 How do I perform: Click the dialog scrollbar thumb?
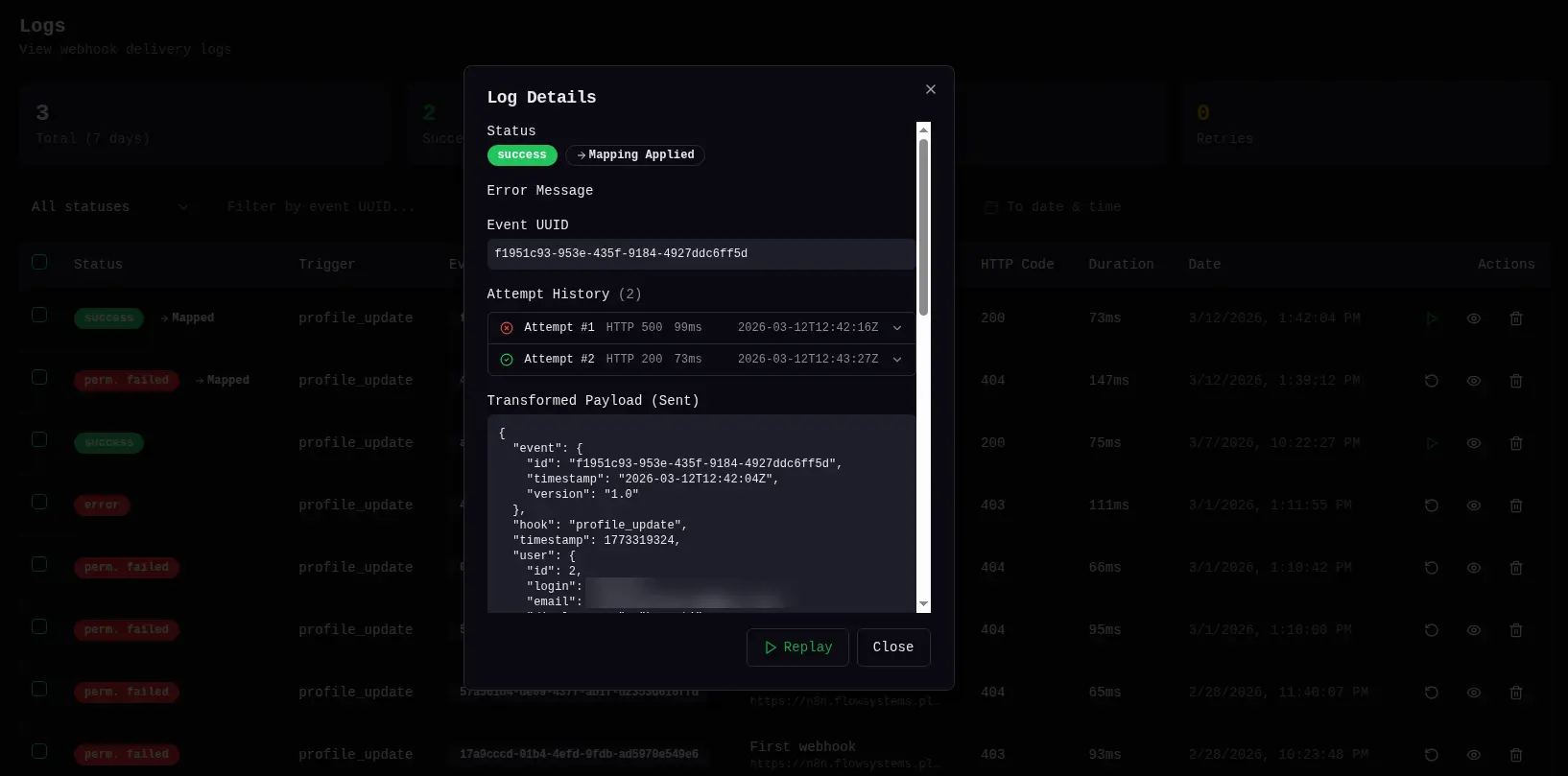[923, 226]
